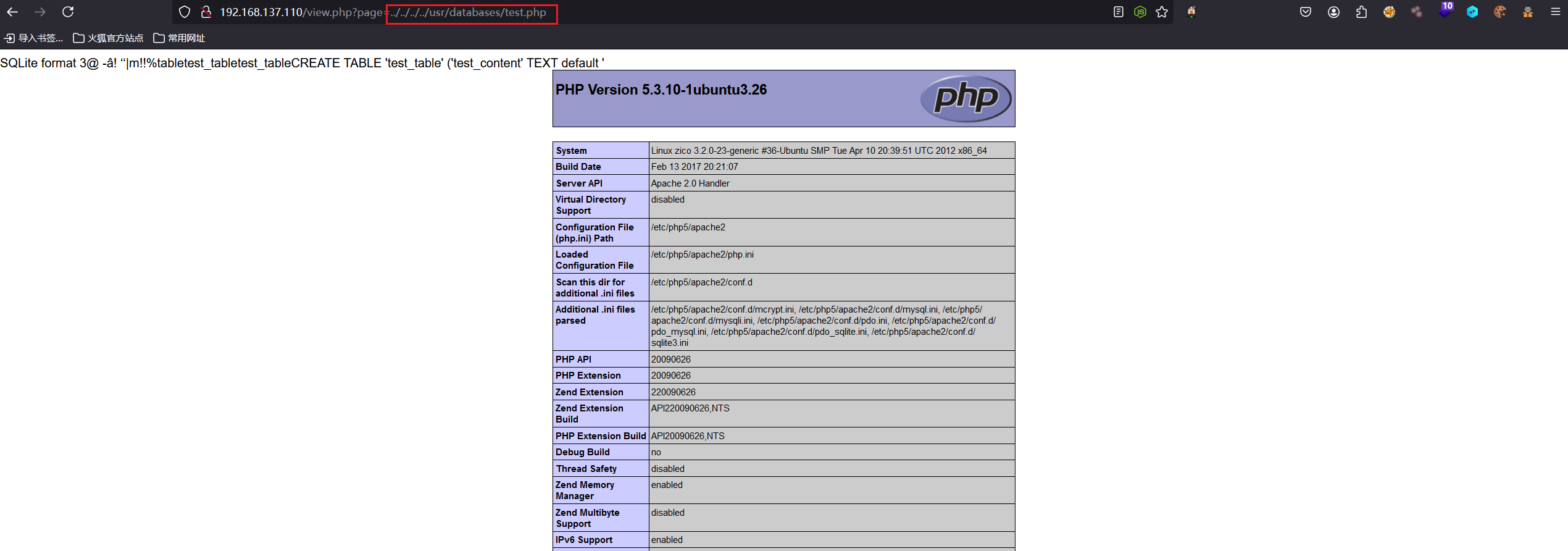Click the /etc/php5/apache2/conf.d value
Viewport: 1568px width, 551px height.
(702, 282)
